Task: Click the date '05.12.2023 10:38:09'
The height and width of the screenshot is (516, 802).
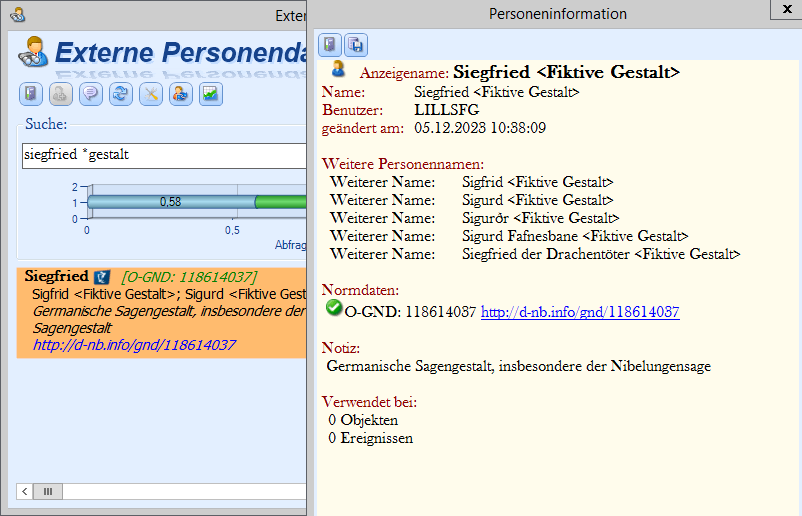Action: pos(480,128)
